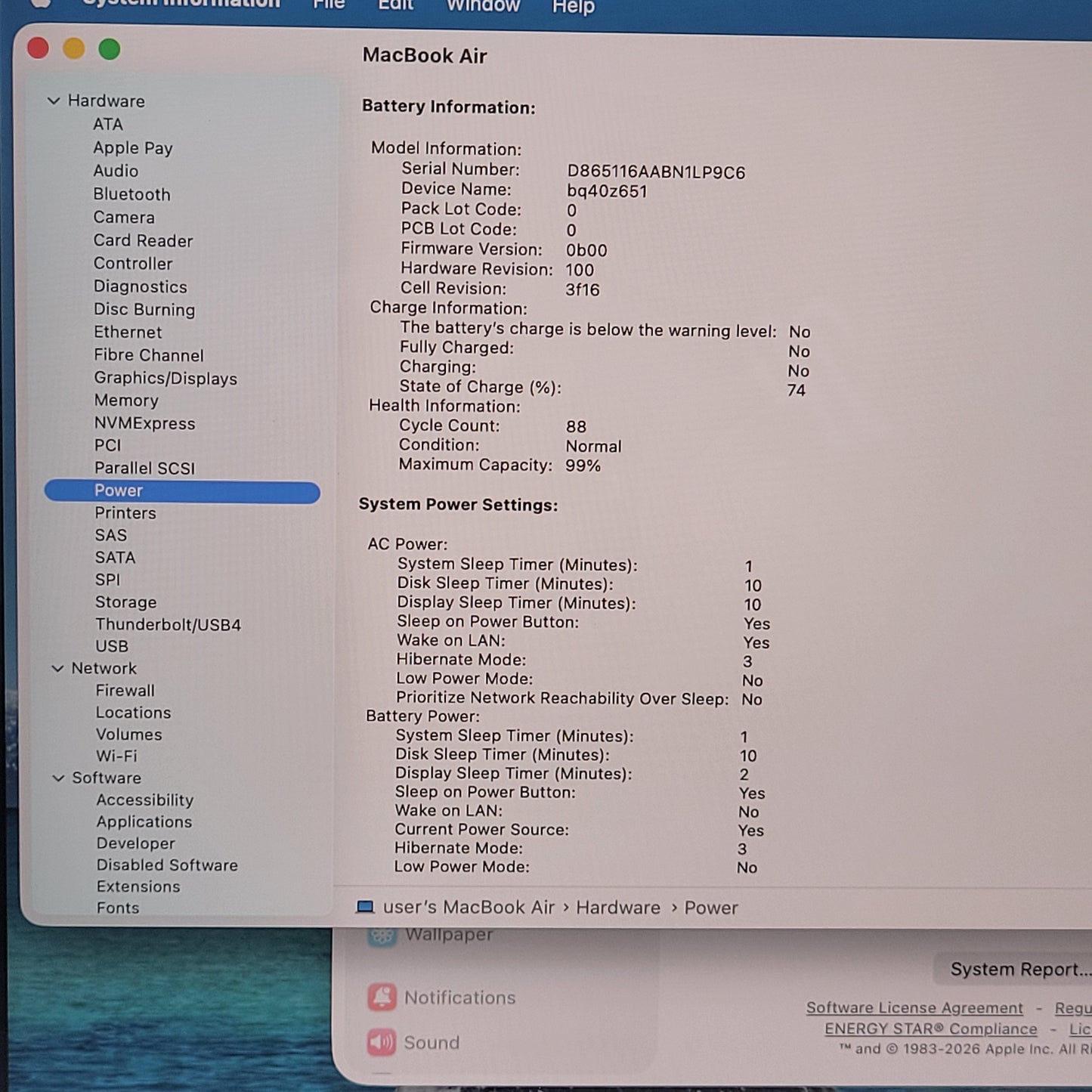This screenshot has height=1092, width=1092.
Task: Open the Window menu
Action: pyautogui.click(x=483, y=6)
